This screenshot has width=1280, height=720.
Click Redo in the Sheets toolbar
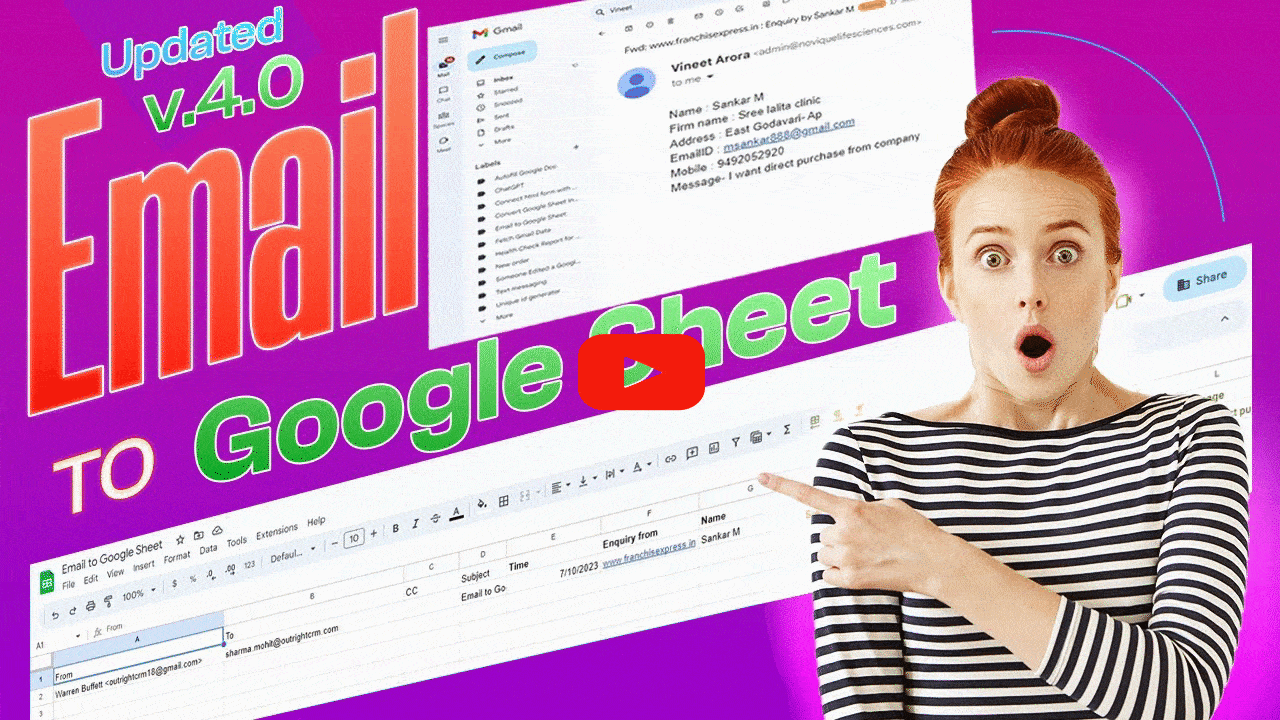point(73,611)
